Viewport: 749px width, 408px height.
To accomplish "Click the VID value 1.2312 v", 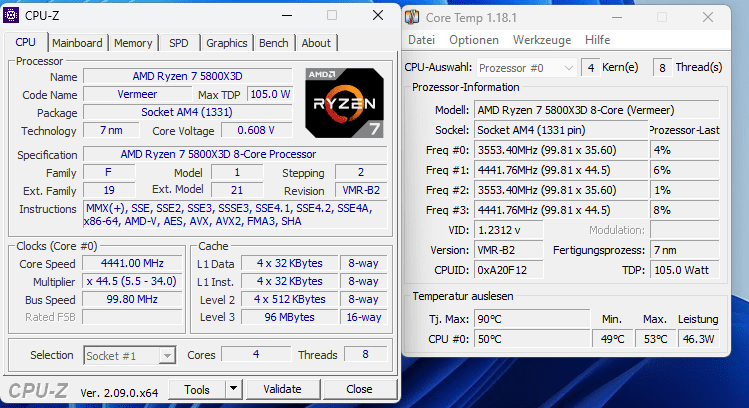I will click(x=509, y=231).
